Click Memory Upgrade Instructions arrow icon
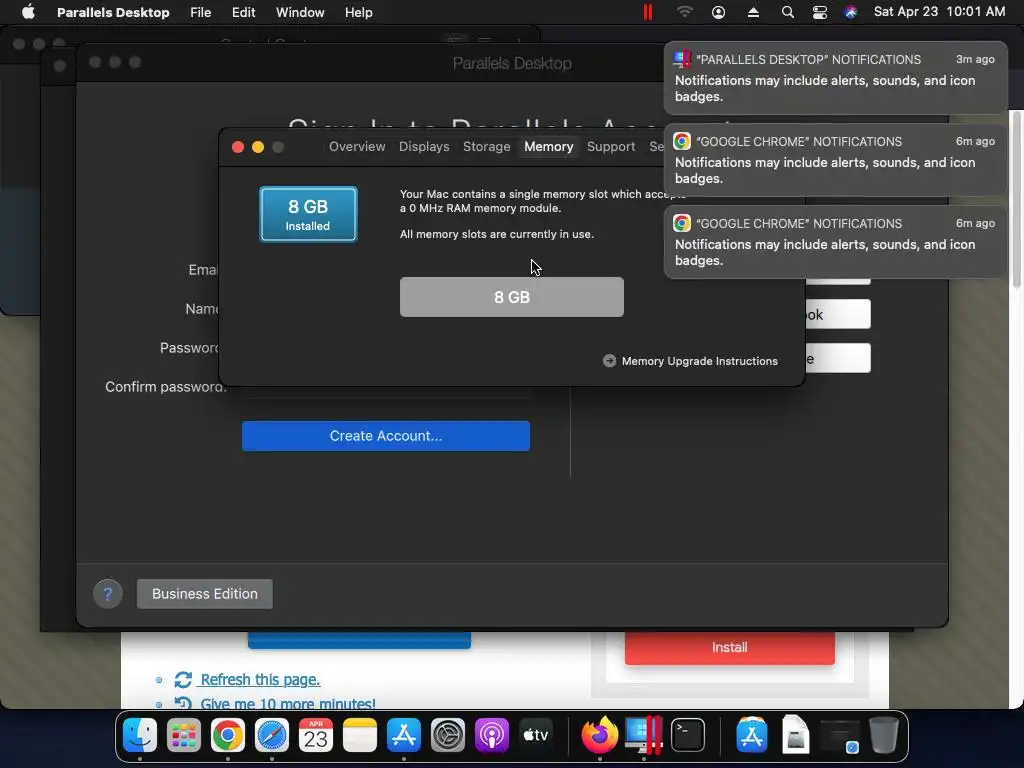The image size is (1024, 768). point(609,361)
